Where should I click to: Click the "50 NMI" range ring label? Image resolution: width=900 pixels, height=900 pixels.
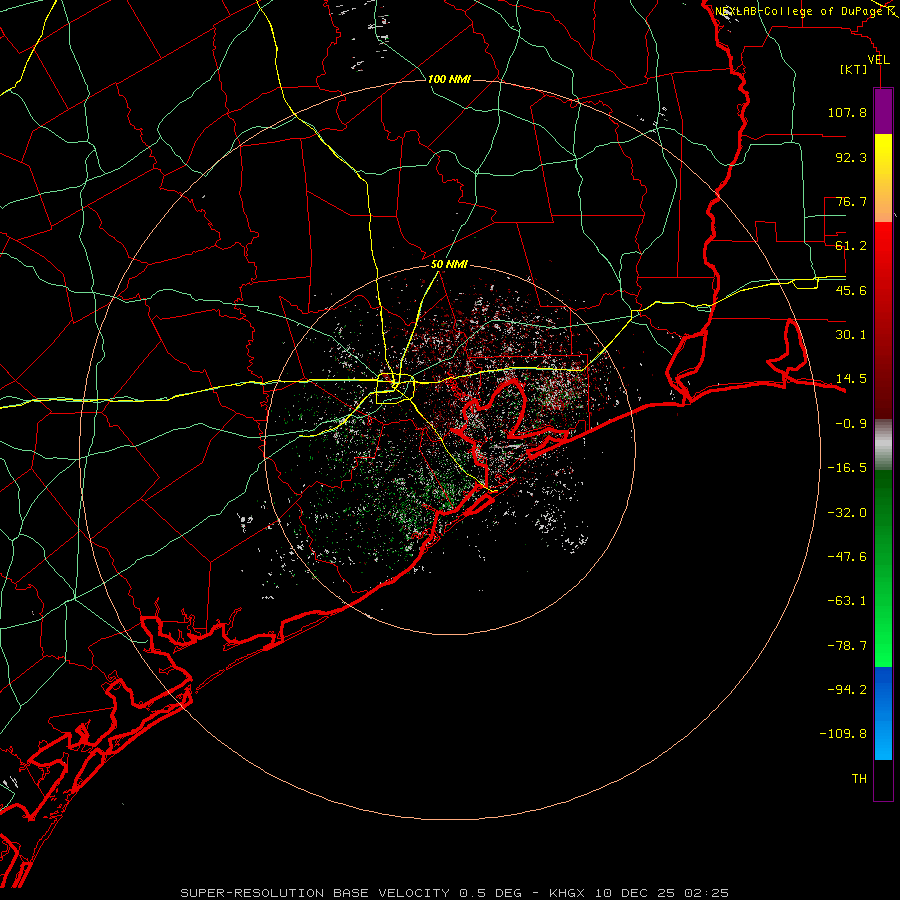click(x=449, y=264)
